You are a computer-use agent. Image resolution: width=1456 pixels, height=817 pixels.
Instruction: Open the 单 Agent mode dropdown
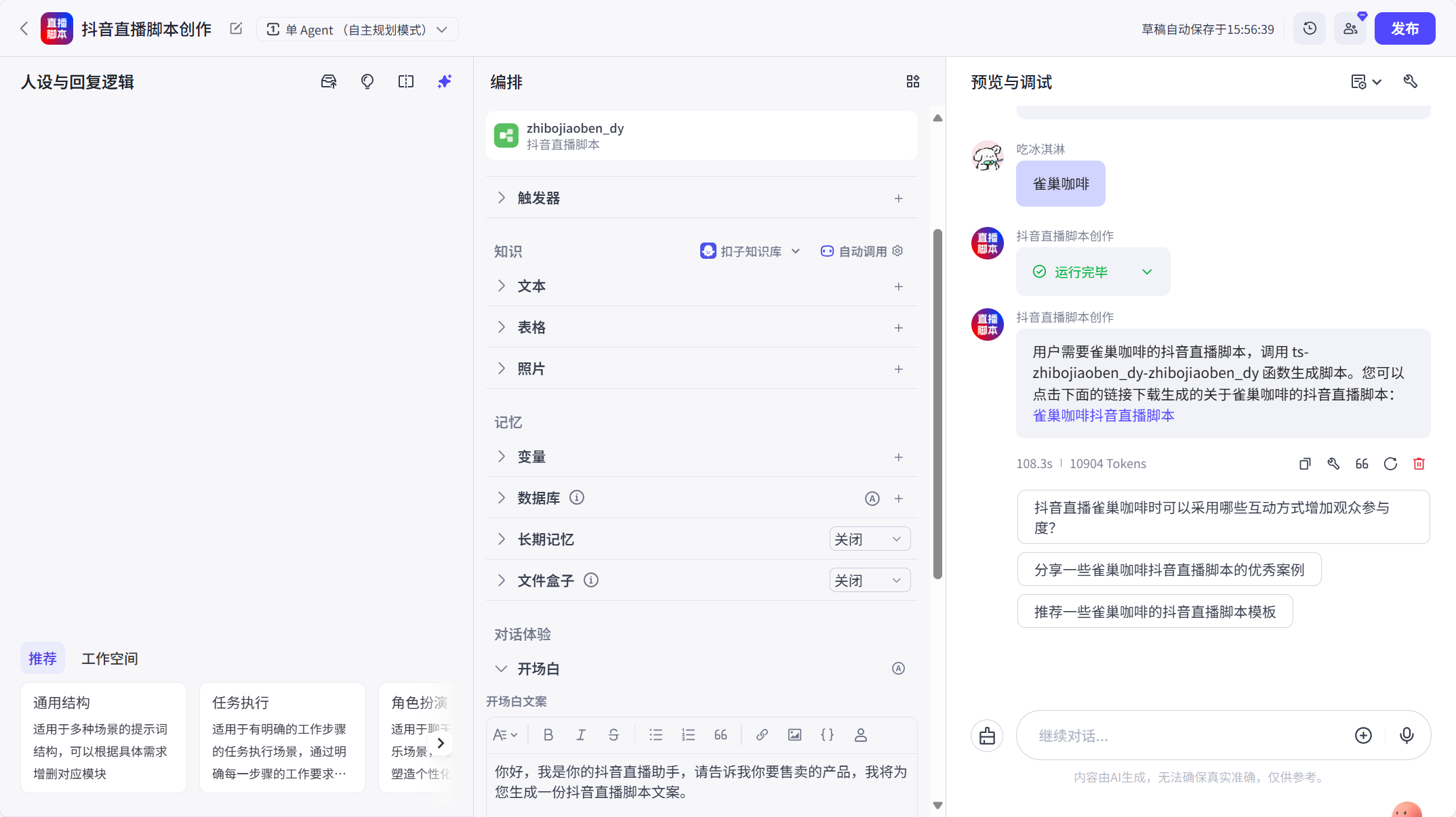pyautogui.click(x=358, y=29)
